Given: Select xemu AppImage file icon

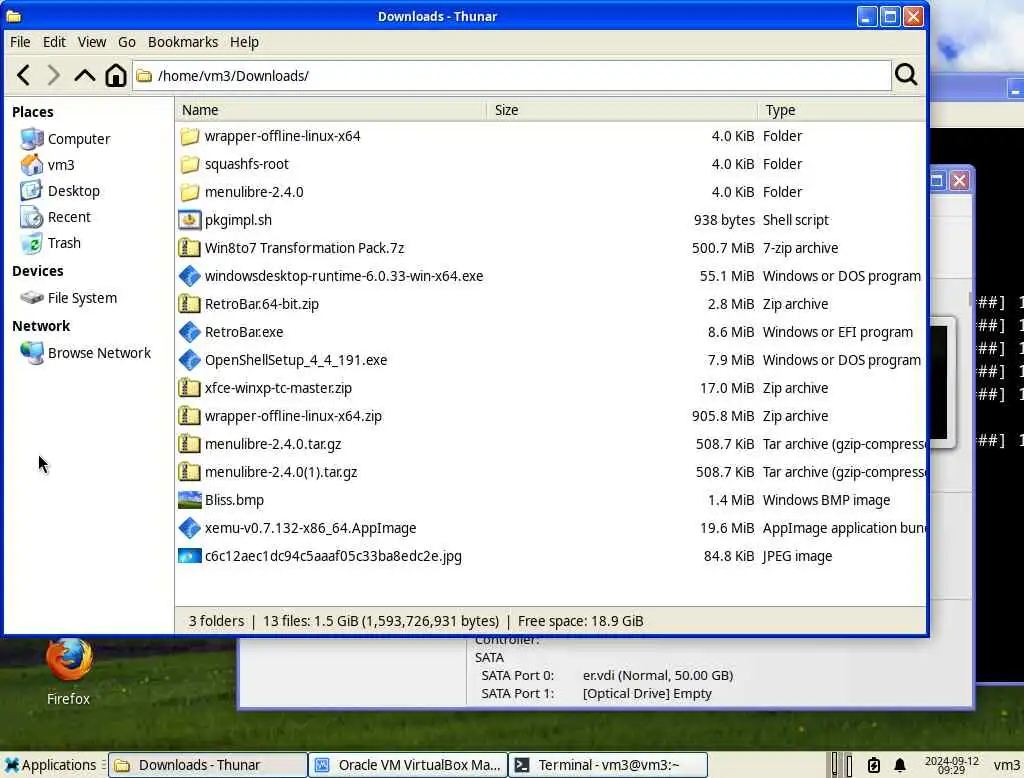Looking at the screenshot, I should tap(189, 528).
